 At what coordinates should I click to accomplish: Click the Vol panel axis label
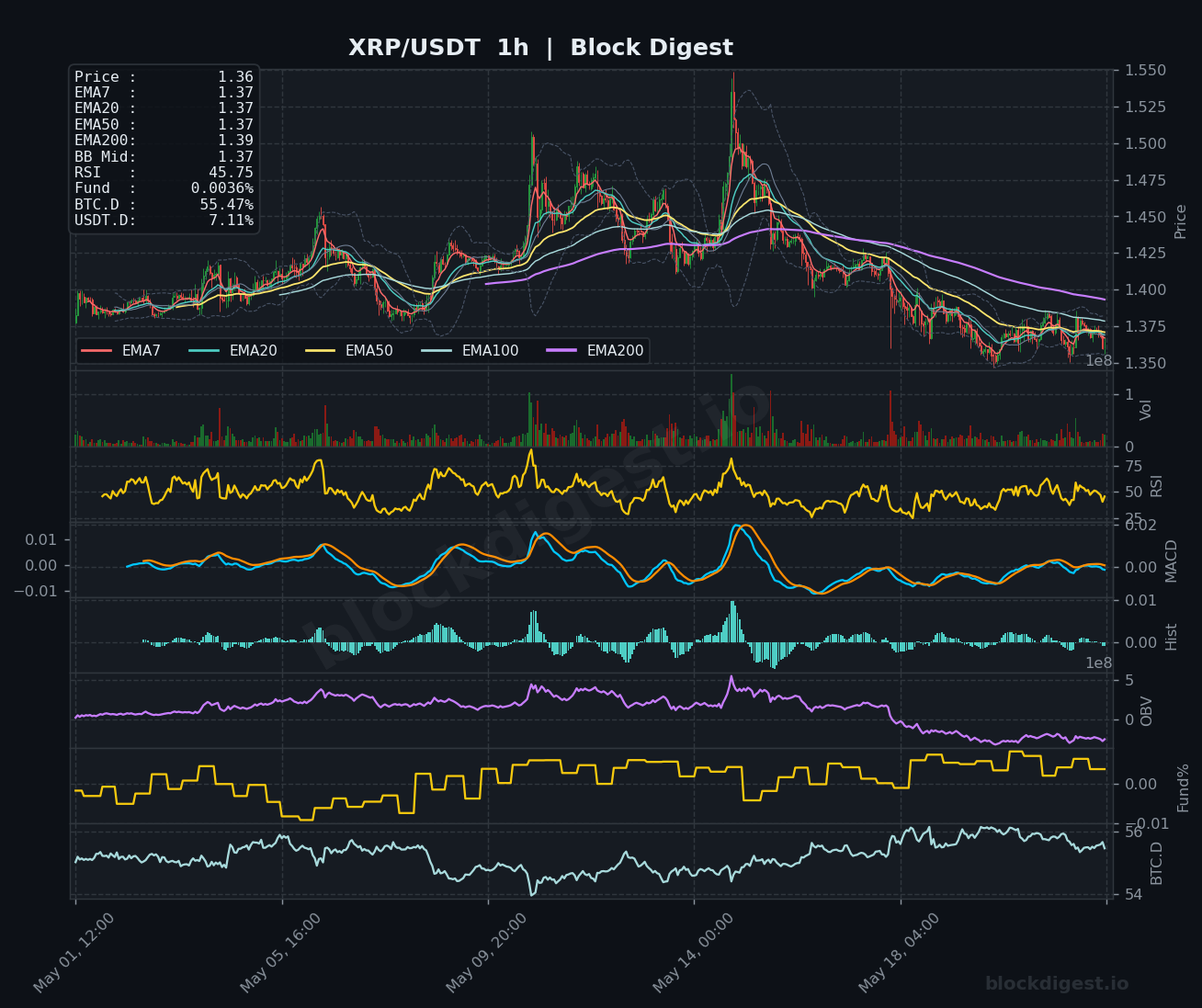[1146, 410]
